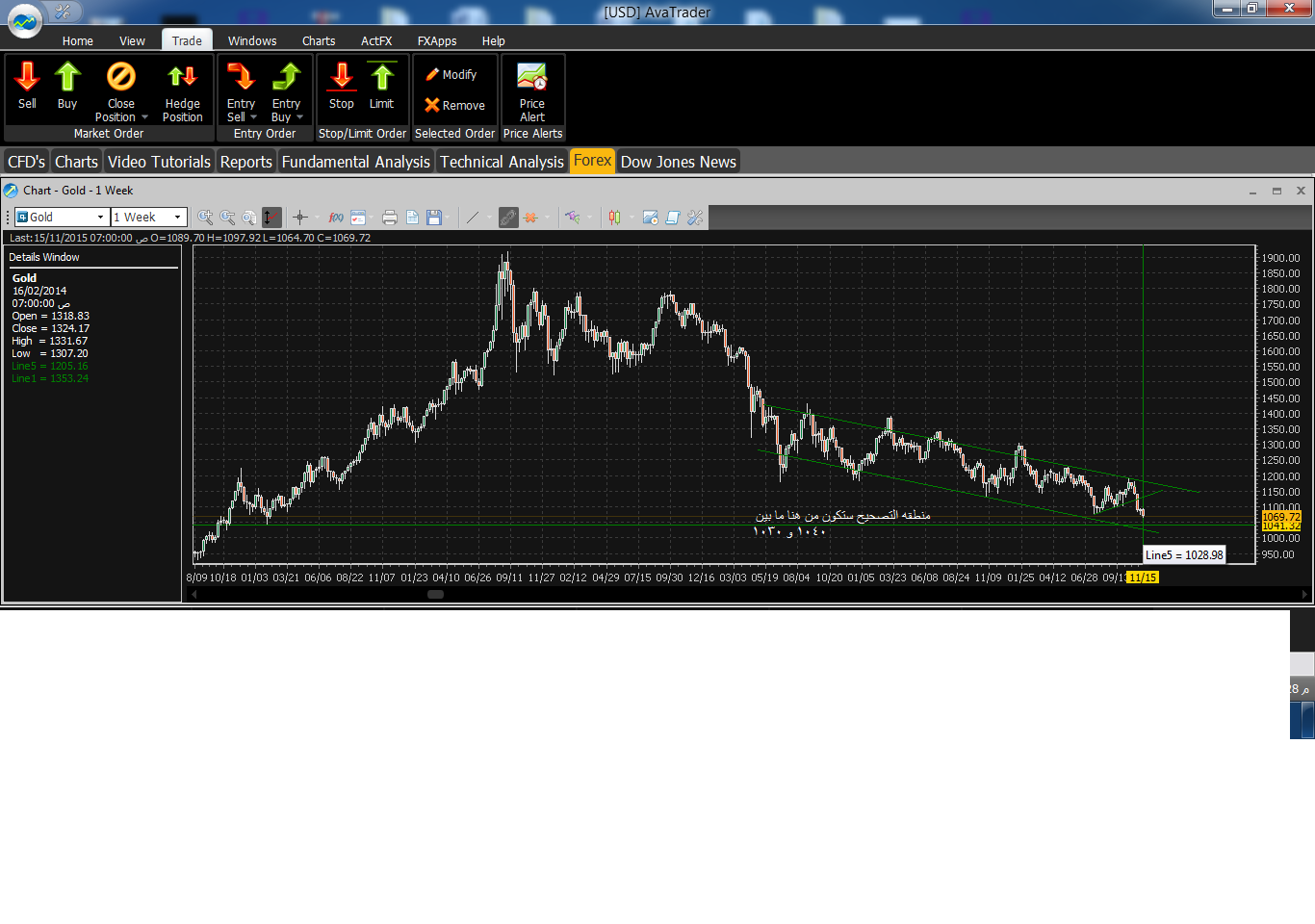Screen dimensions: 1315x924
Task: Open the FXApps ribbon tab
Action: click(437, 41)
